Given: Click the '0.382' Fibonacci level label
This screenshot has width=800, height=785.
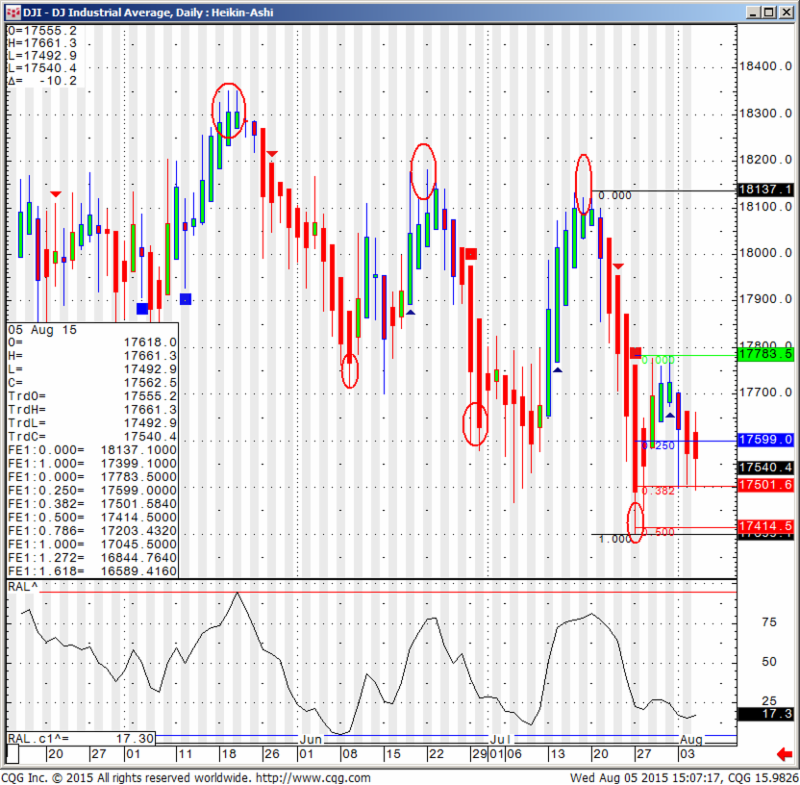Looking at the screenshot, I should (x=658, y=491).
